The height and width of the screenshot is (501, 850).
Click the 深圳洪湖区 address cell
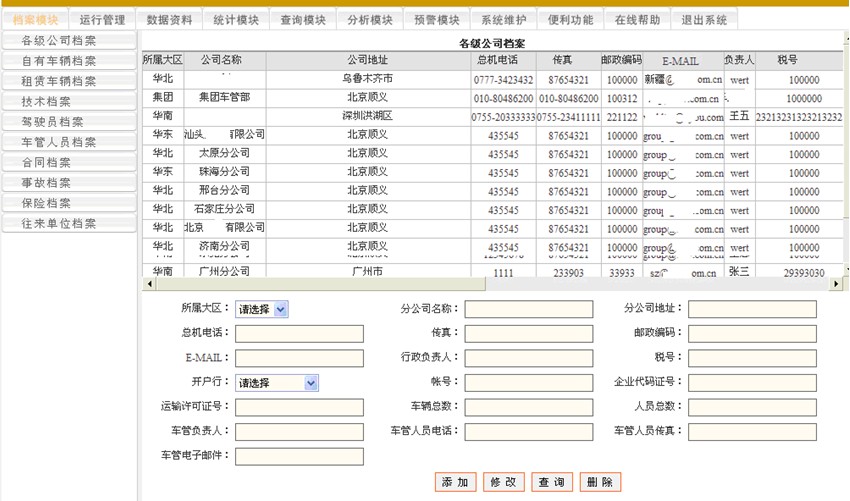368,117
